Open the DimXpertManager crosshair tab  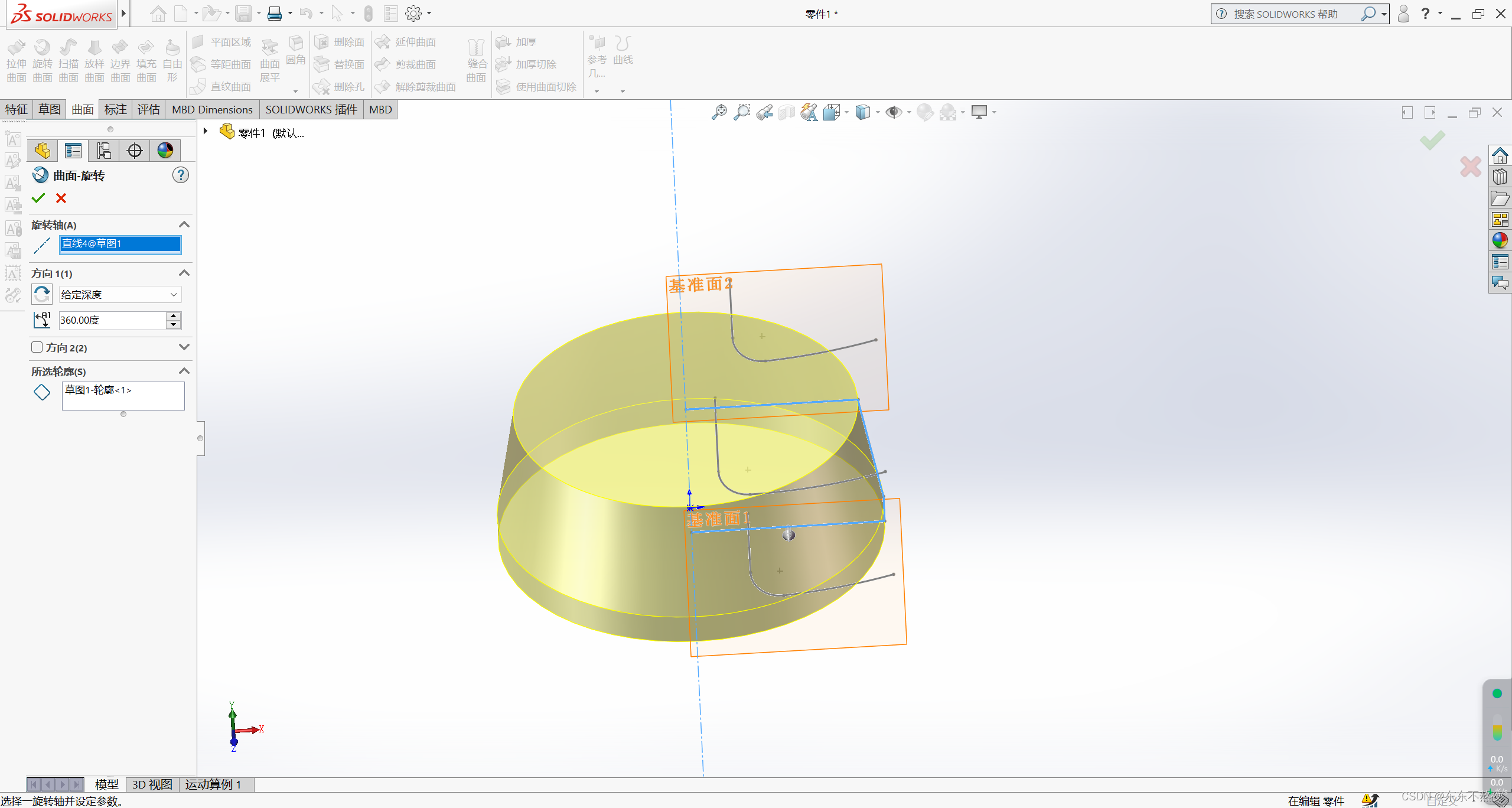[x=135, y=151]
